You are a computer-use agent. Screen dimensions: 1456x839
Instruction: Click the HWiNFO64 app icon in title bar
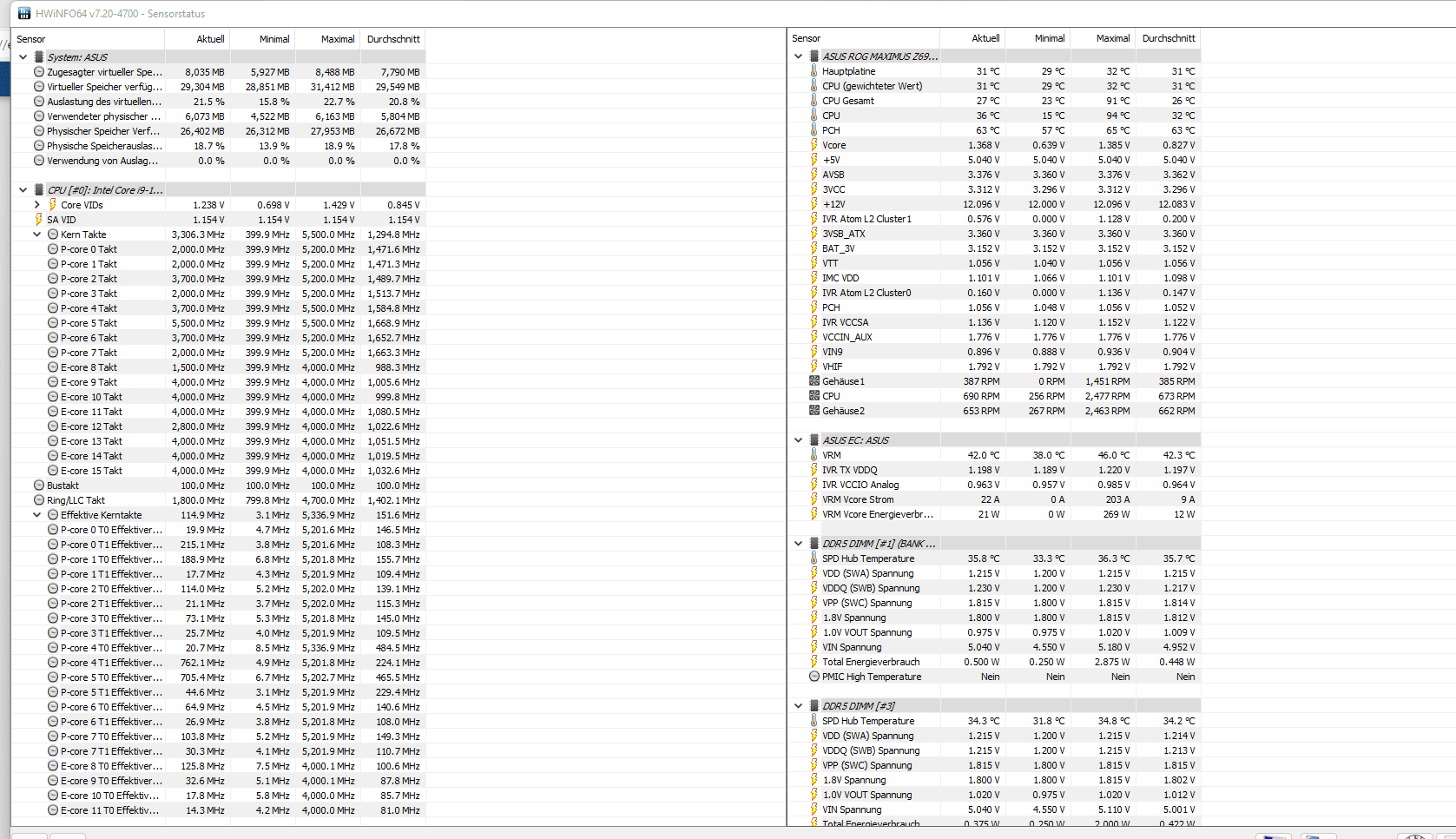[x=24, y=14]
